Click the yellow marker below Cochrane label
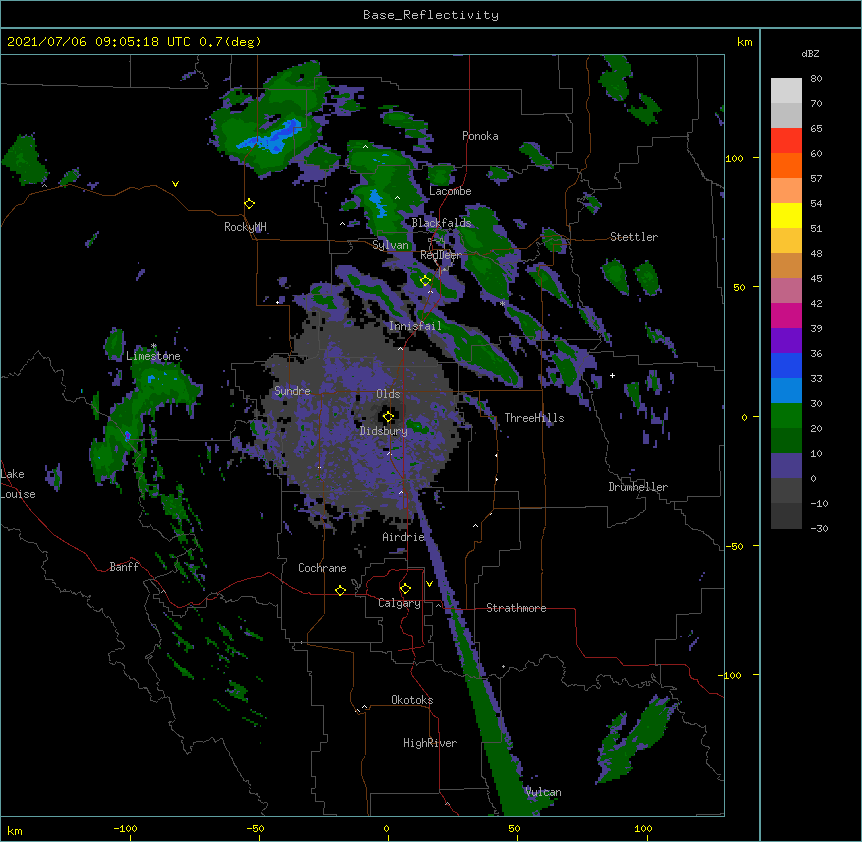Screen dimensions: 862x842 340,590
